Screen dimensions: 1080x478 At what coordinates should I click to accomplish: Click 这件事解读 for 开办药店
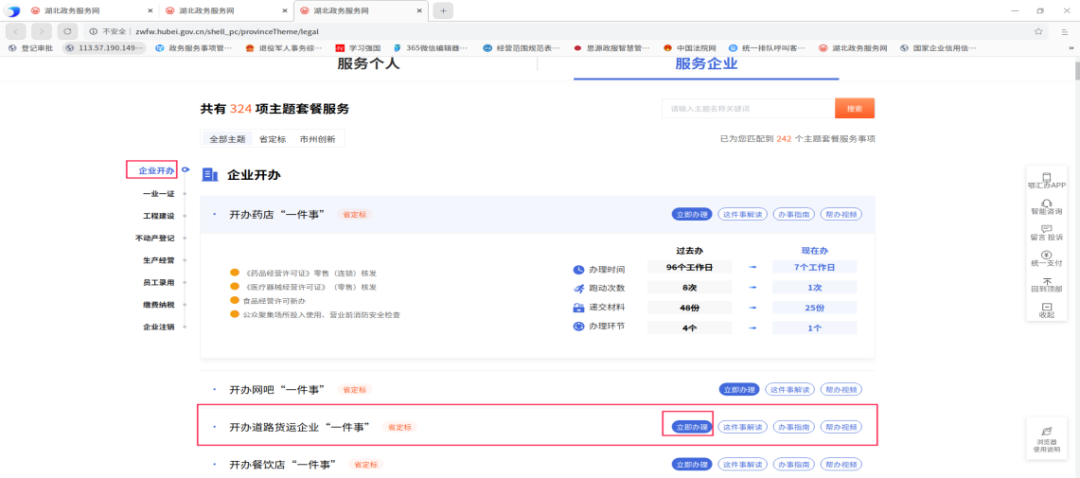(742, 214)
